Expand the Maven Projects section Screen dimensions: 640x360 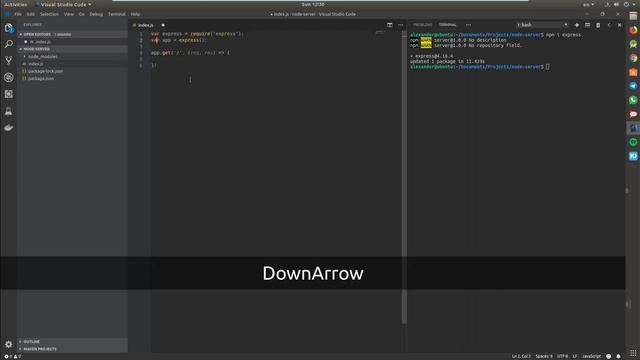(x=72, y=349)
